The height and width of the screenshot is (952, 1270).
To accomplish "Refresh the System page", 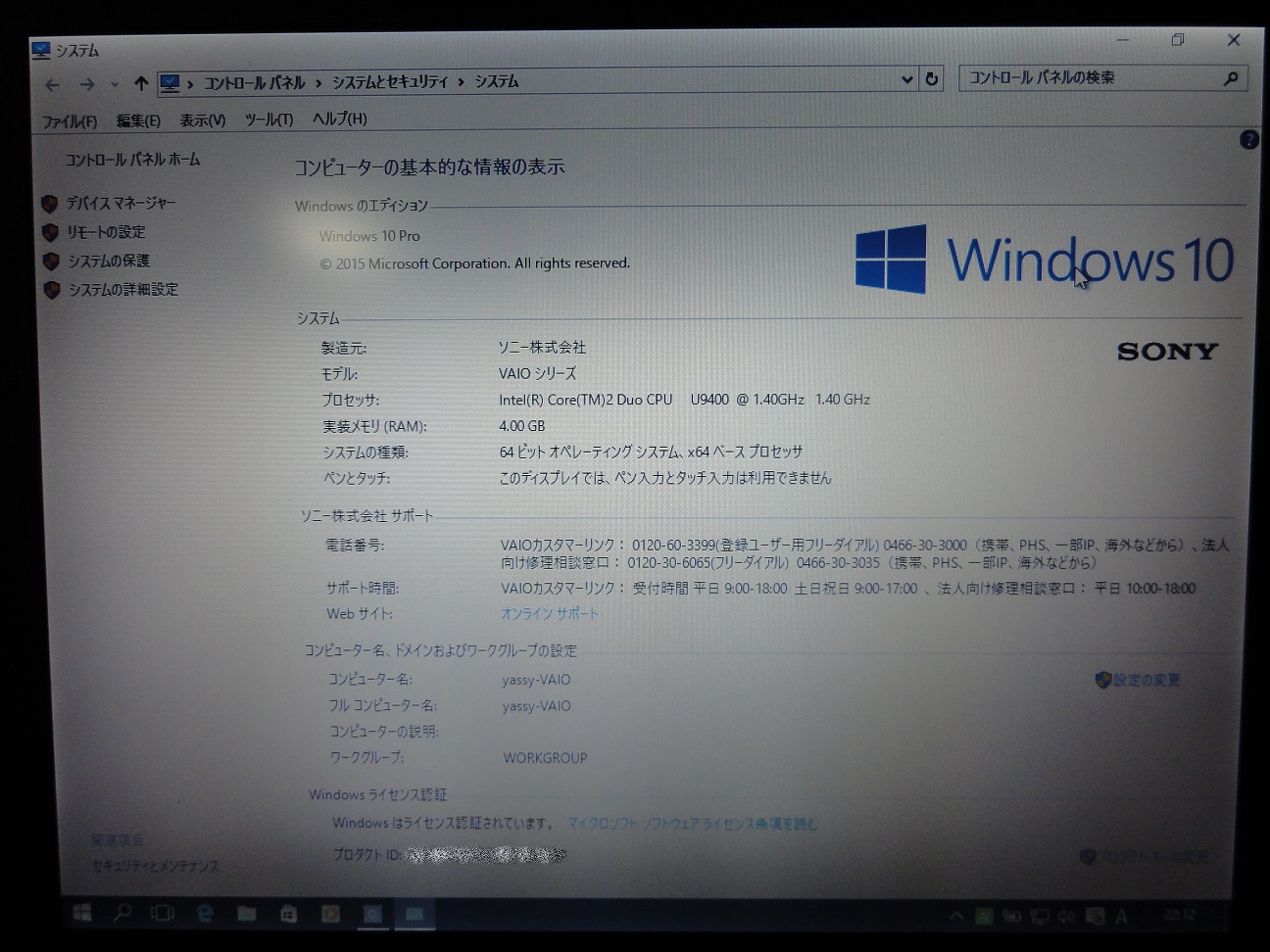I will point(932,79).
